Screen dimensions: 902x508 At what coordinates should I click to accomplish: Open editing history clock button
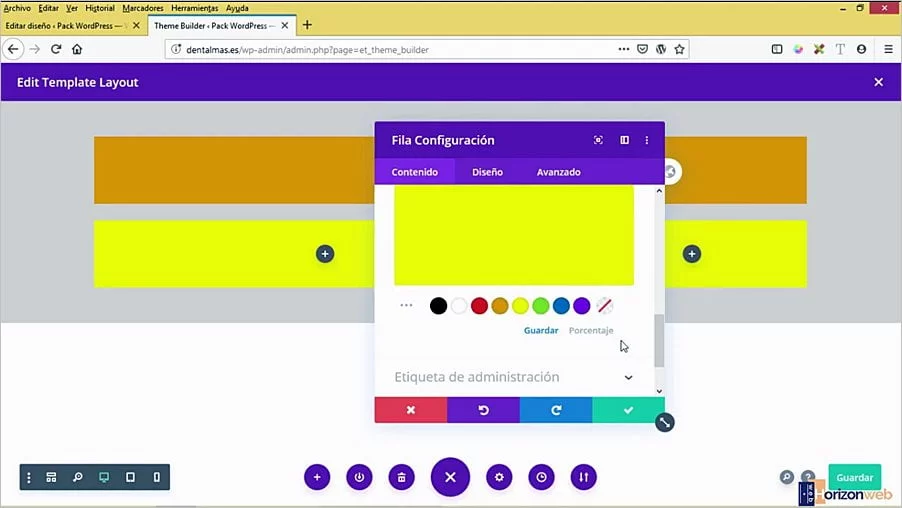point(541,478)
